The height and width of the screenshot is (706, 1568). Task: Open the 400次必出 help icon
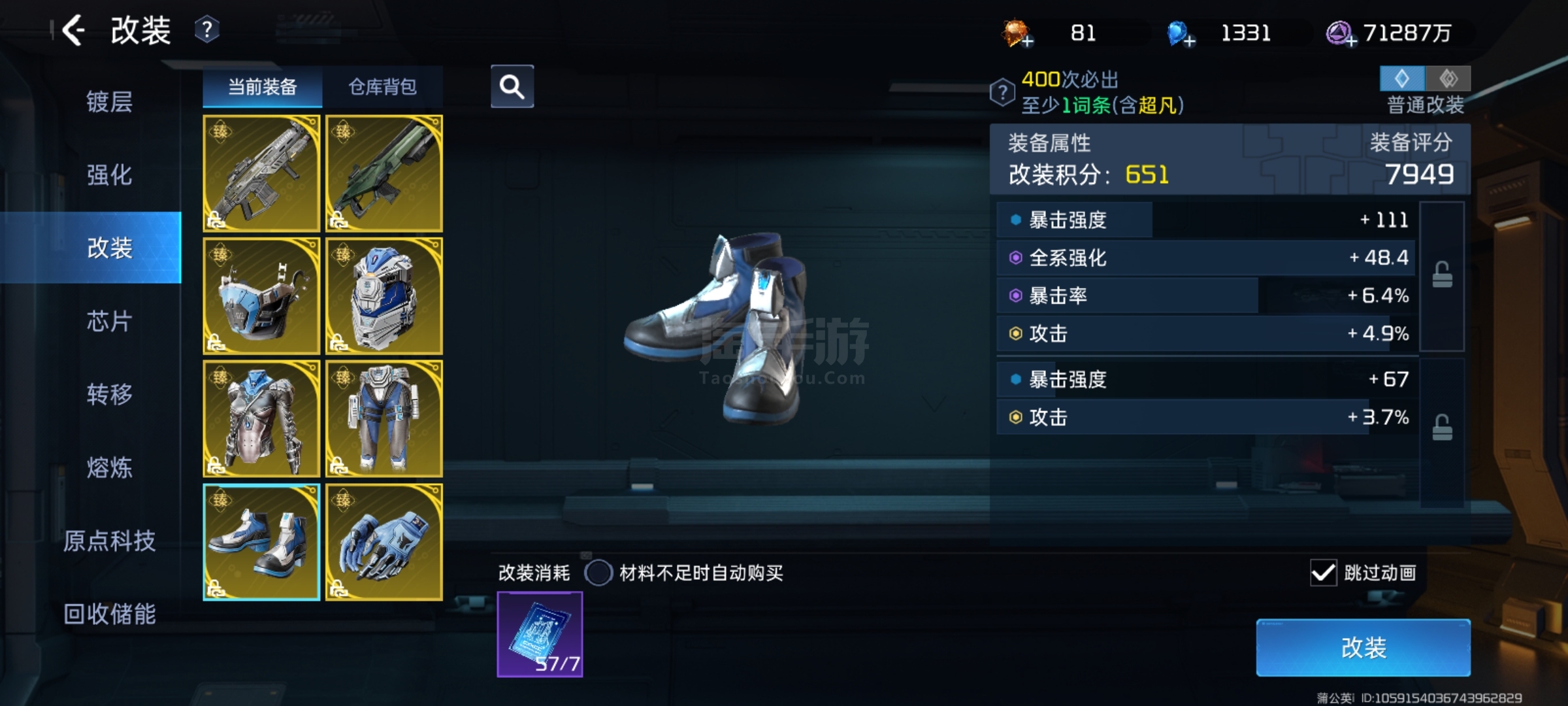1002,93
